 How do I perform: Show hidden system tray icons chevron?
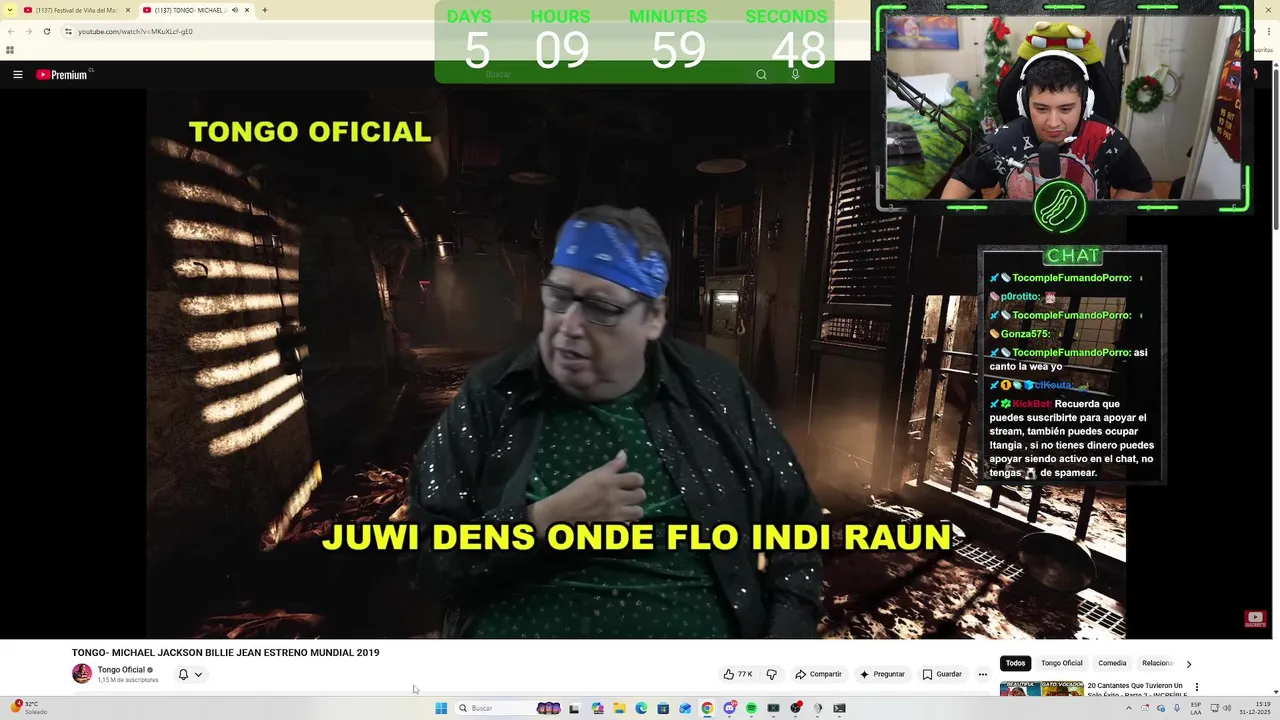point(1129,708)
